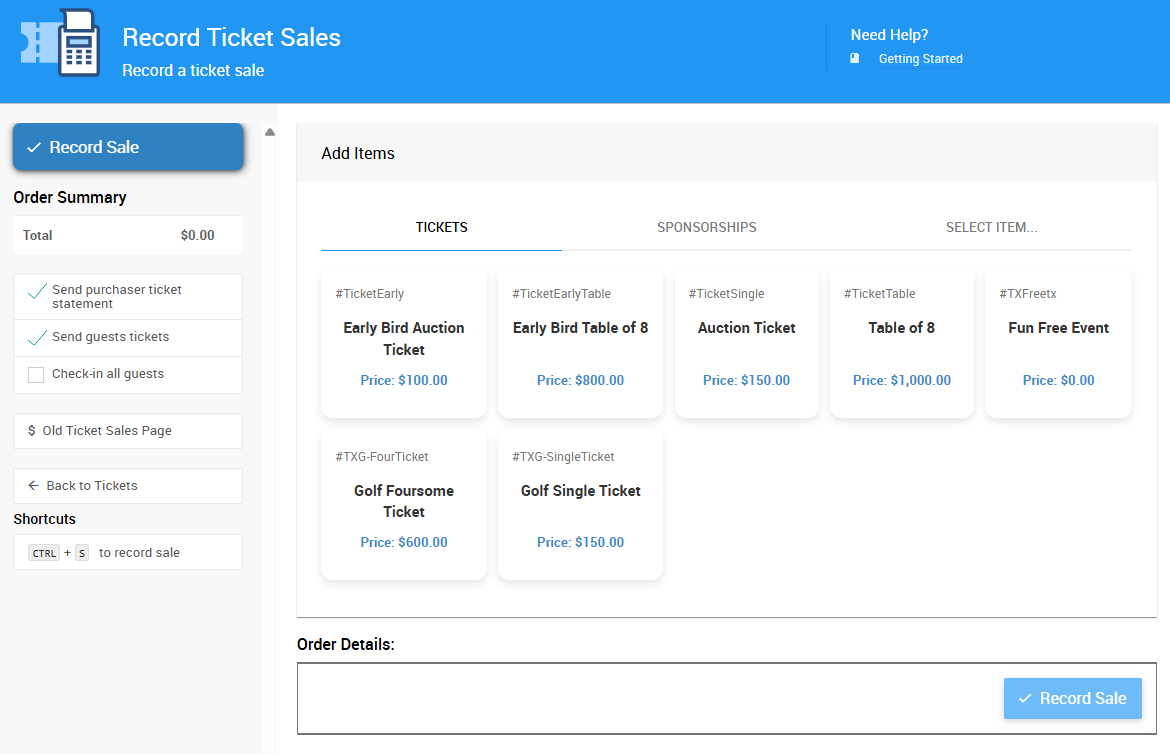The image size is (1170, 754).
Task: Click the CTRL key badge in Shortcuts
Action: [43, 552]
